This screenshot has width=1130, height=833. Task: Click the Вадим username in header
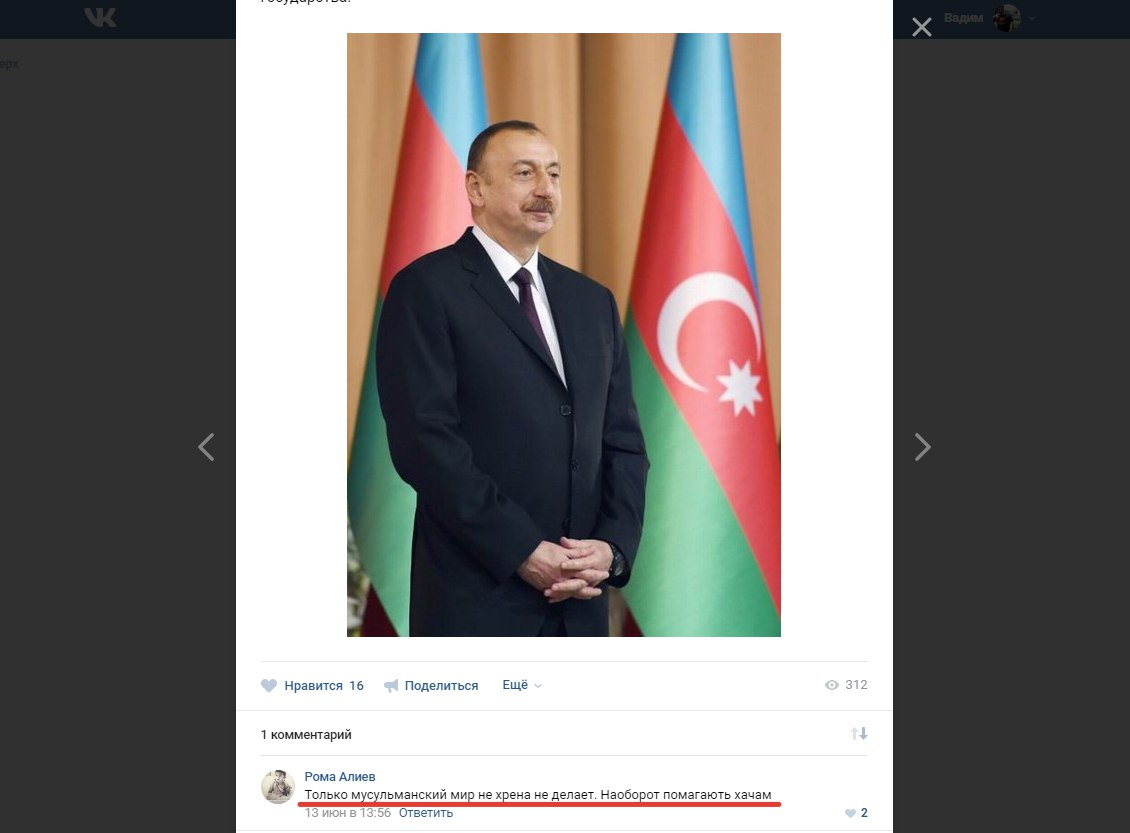tap(963, 18)
